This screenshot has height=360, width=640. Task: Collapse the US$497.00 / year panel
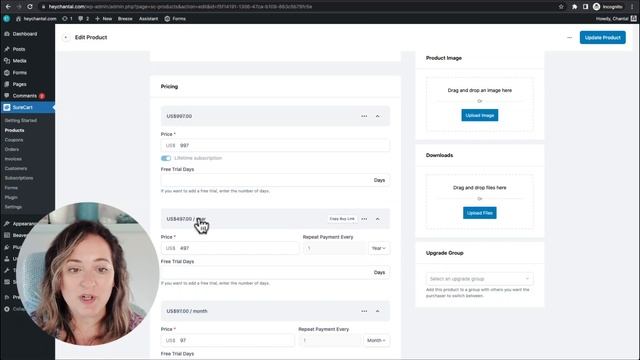coord(378,219)
